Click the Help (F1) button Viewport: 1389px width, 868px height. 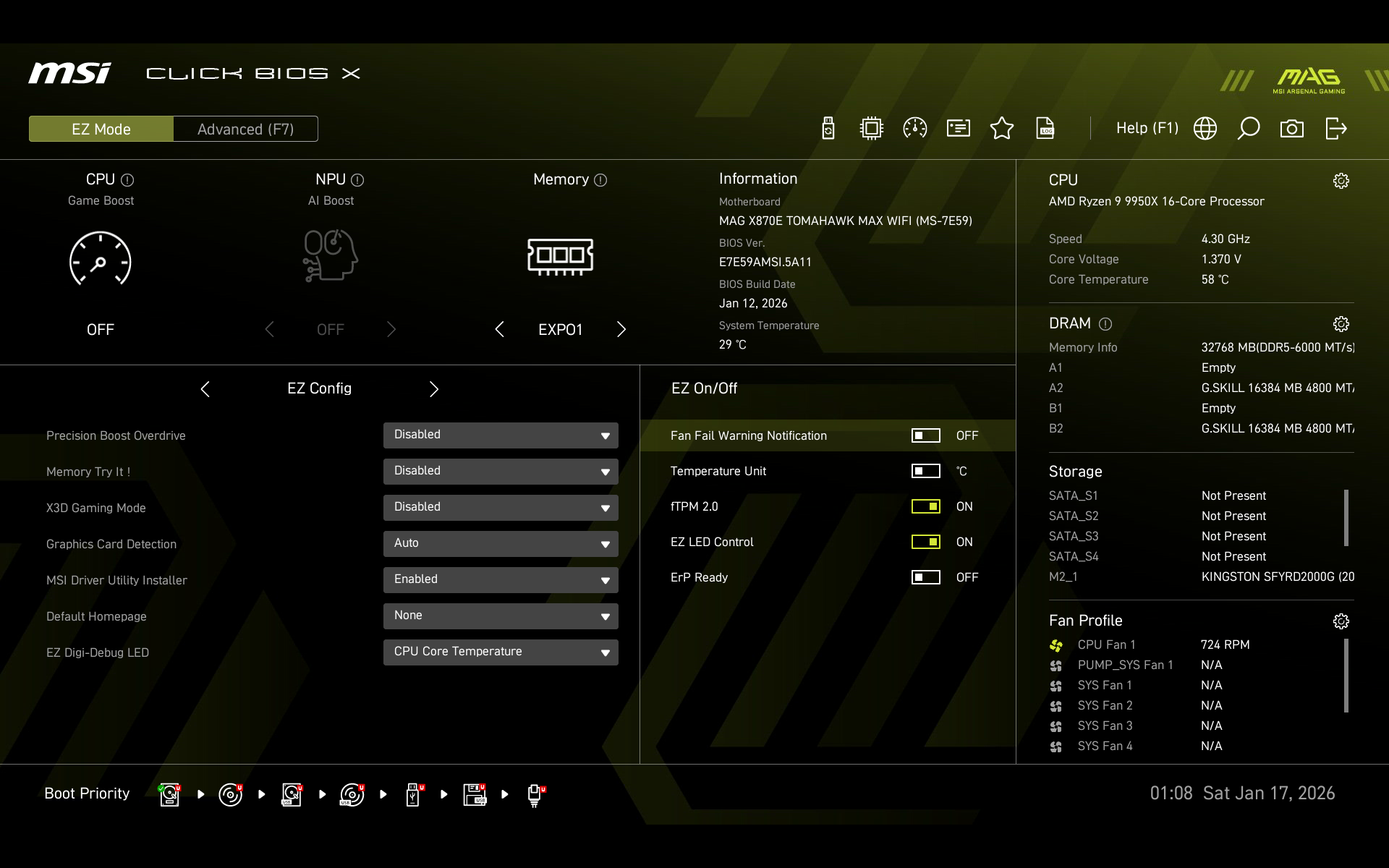(1147, 128)
